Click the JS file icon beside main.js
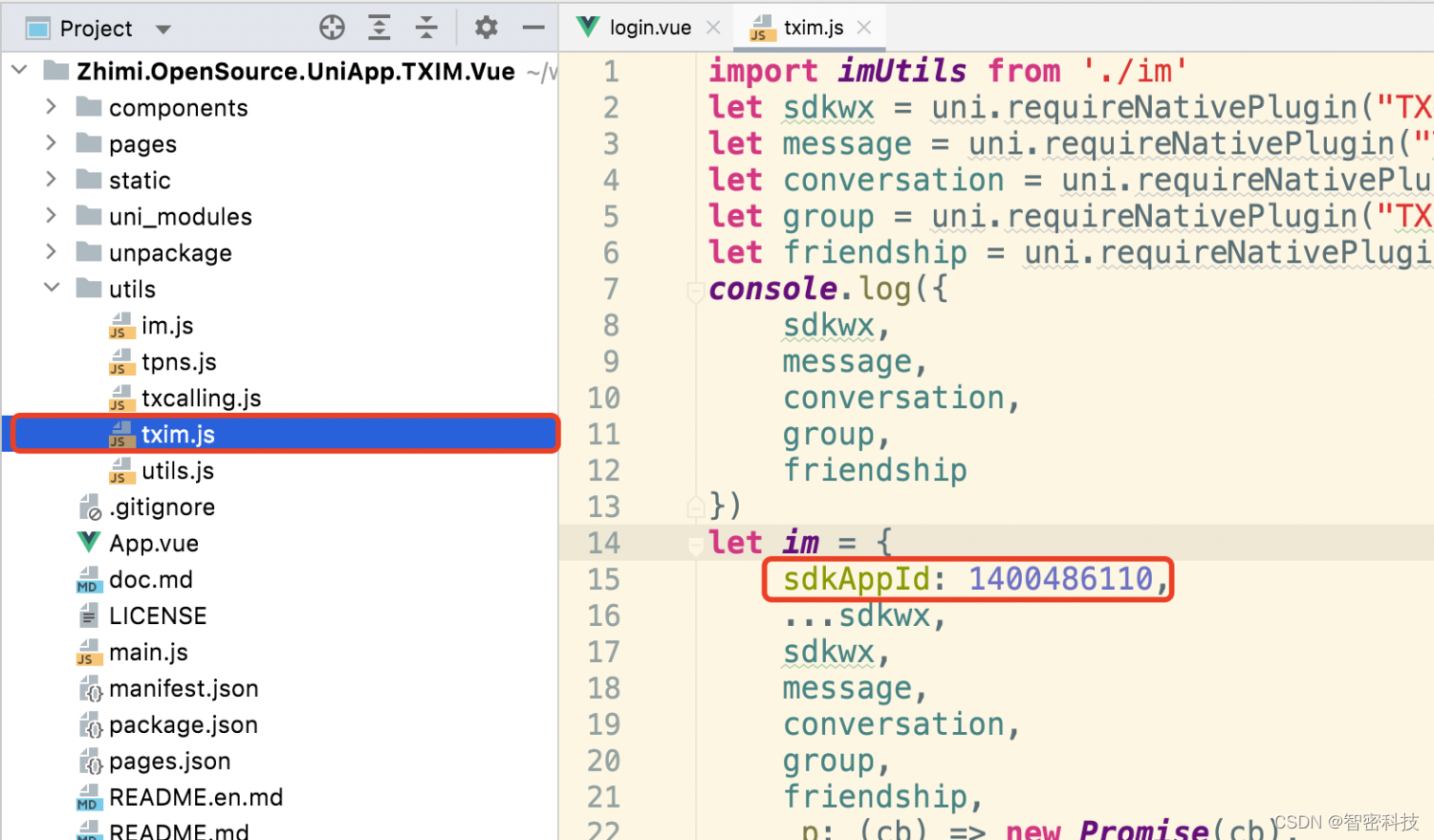The height and width of the screenshot is (840, 1434). click(89, 653)
